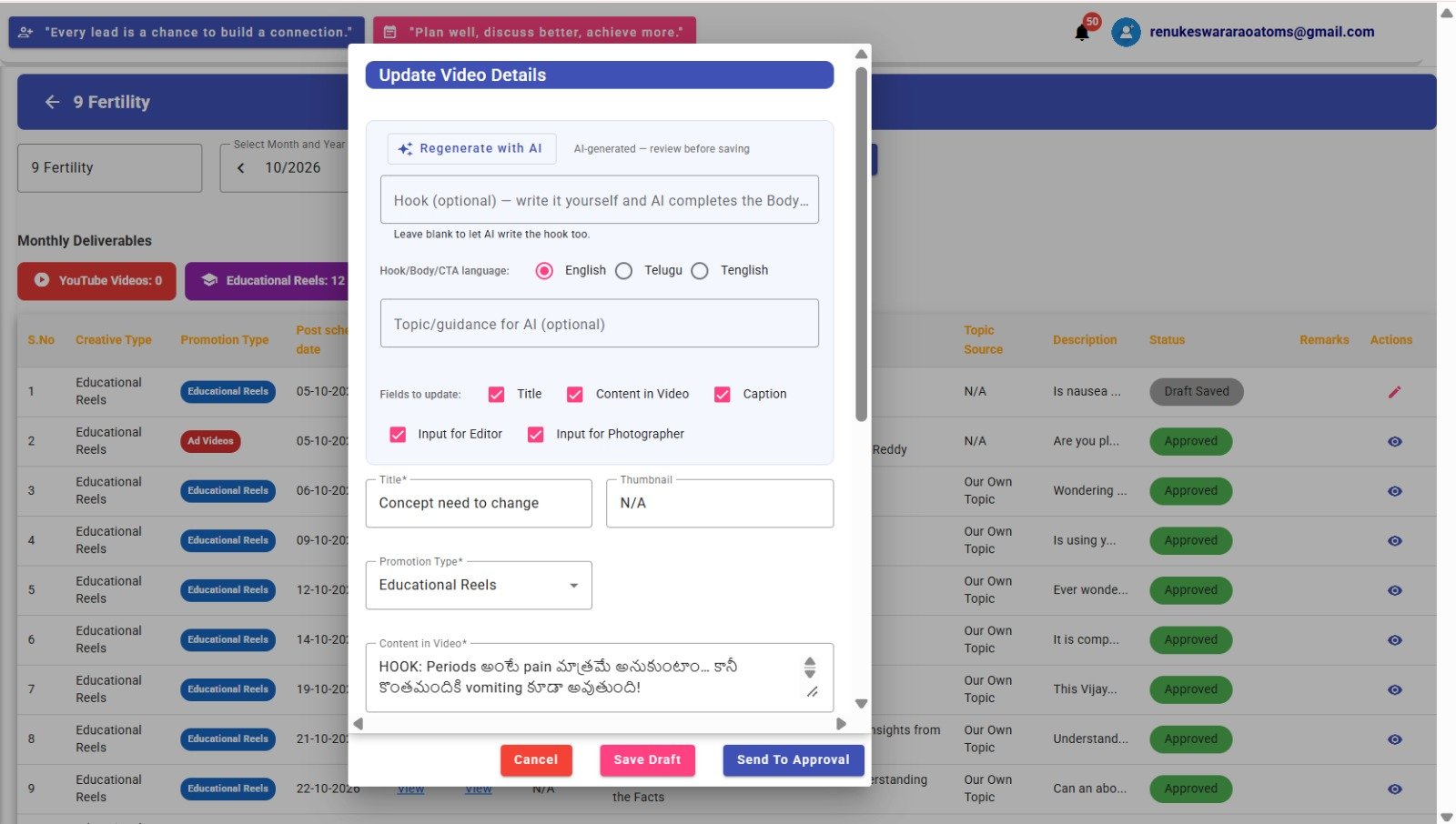
Task: Sort by Status column header
Action: coord(1167,340)
